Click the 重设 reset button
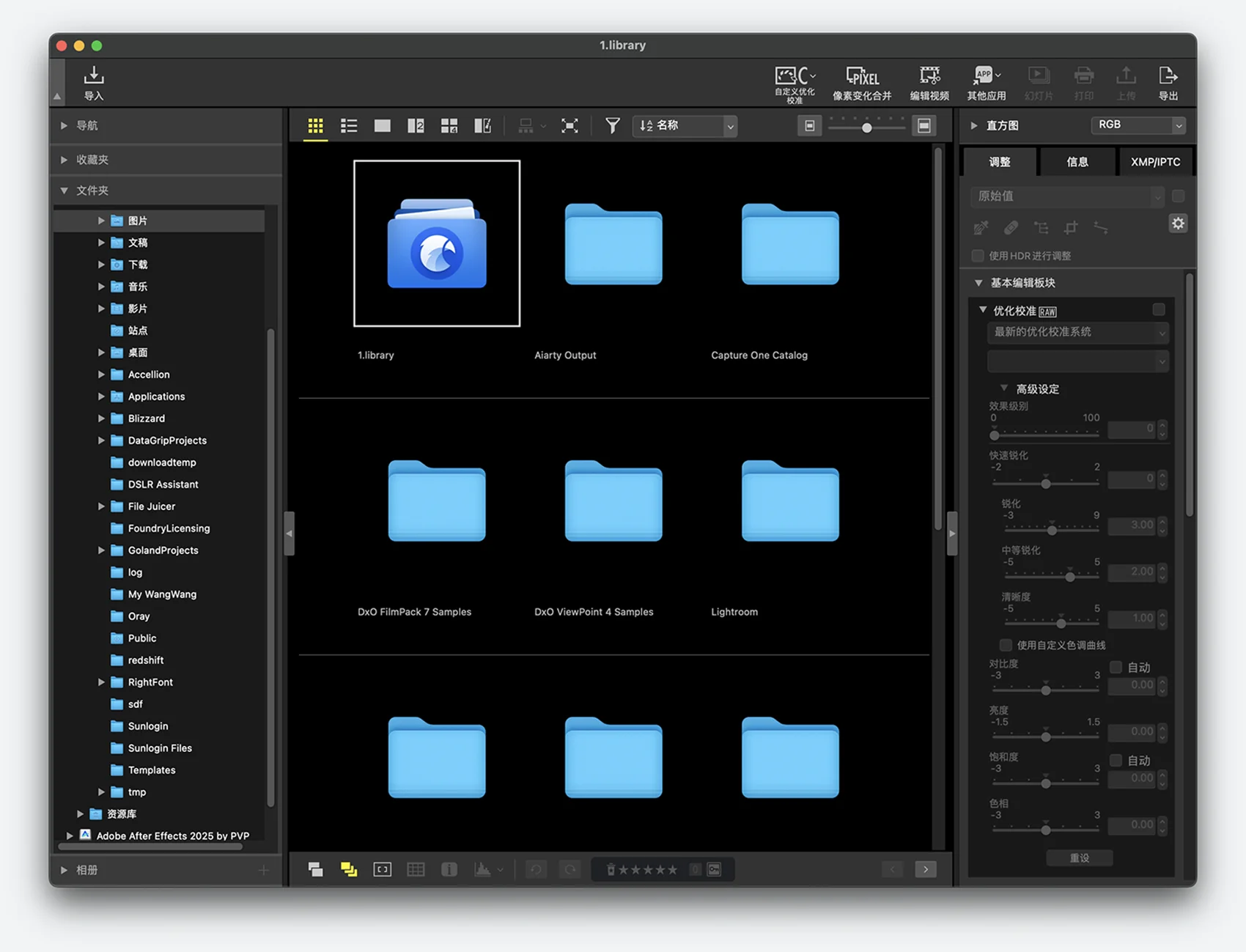 (1080, 857)
